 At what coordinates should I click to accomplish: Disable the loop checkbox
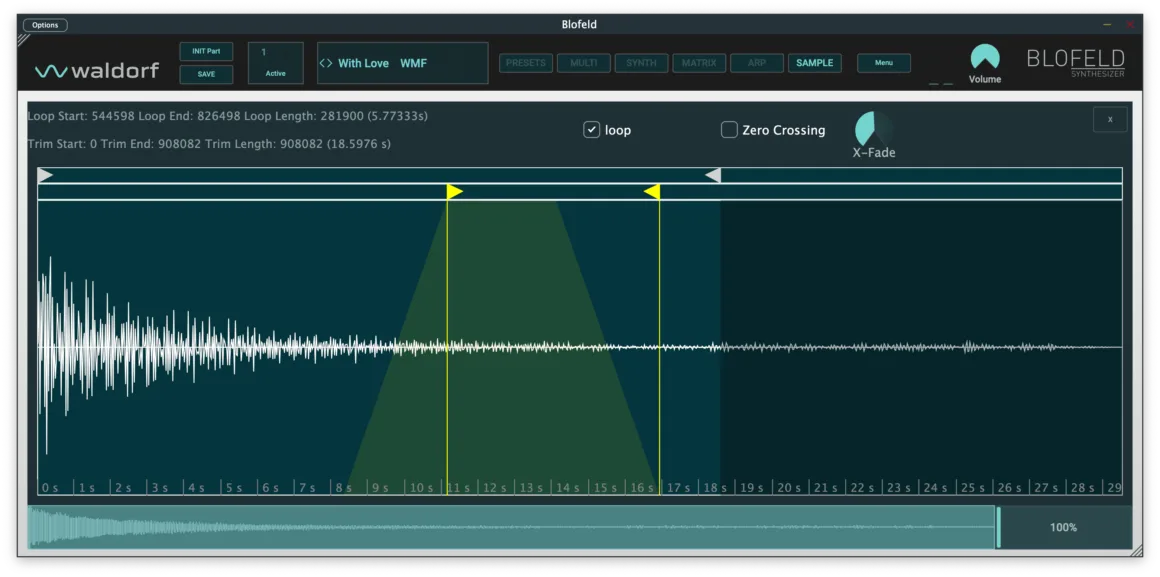pos(592,130)
